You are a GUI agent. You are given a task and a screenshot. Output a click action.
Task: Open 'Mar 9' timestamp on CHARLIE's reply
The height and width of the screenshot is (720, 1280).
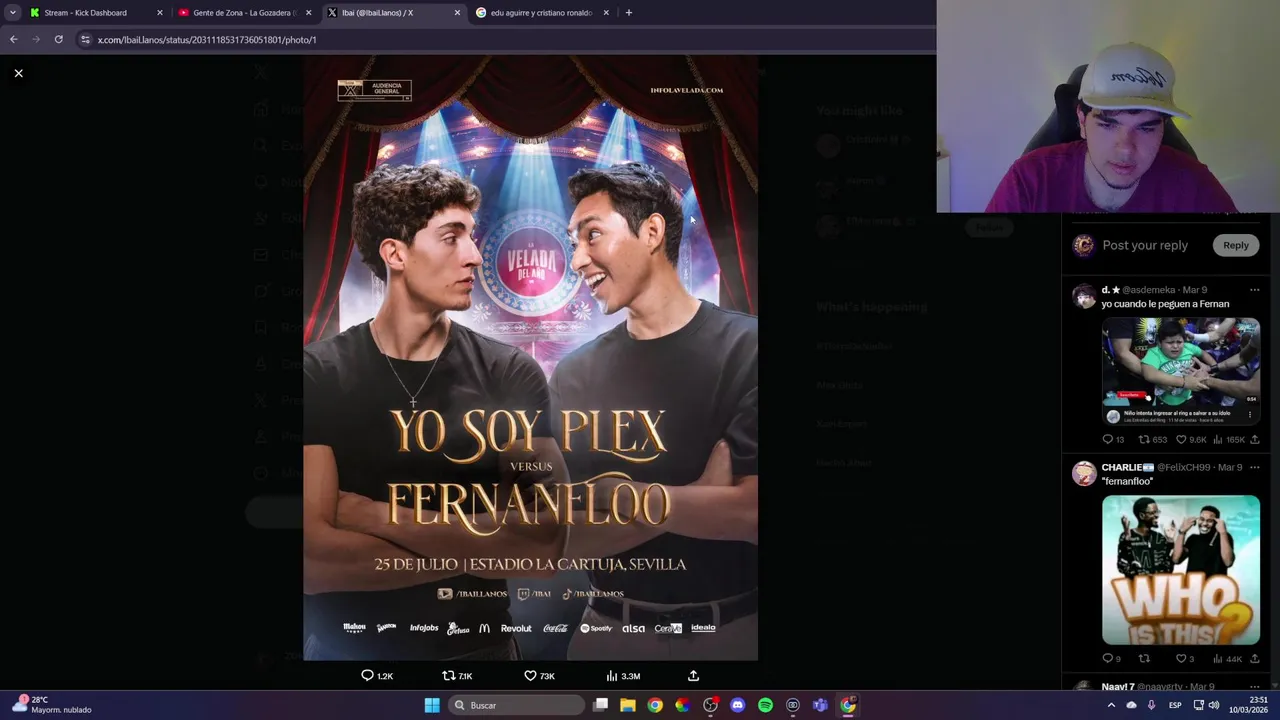point(1230,467)
